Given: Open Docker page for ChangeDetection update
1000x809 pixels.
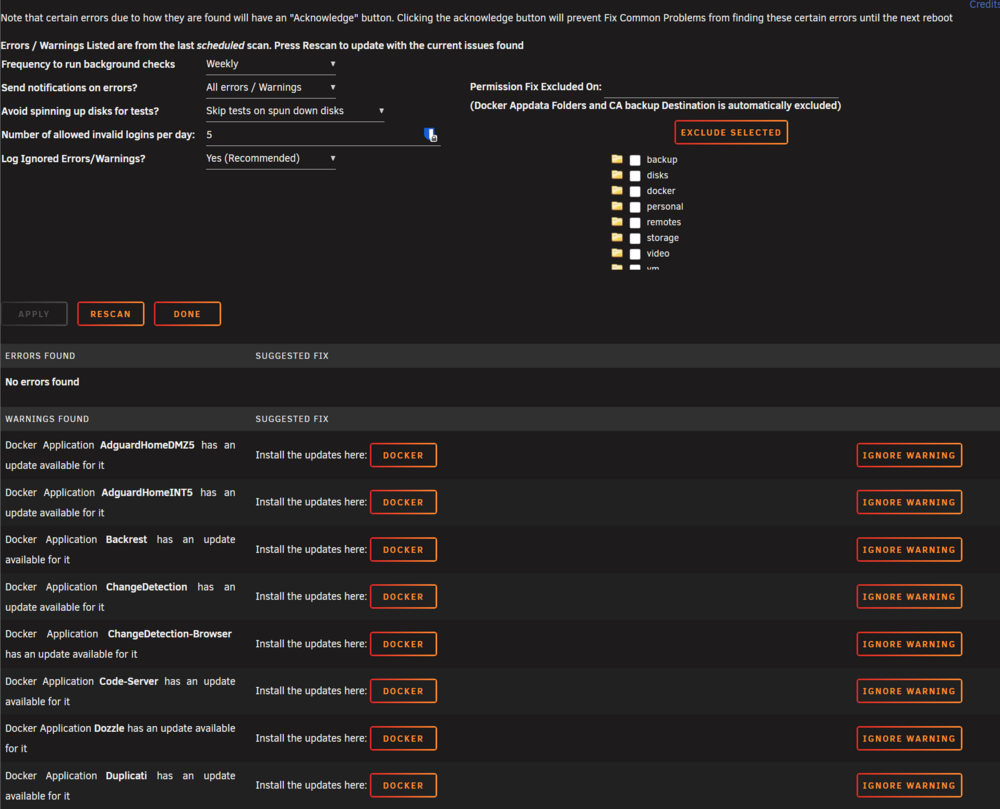Looking at the screenshot, I should pos(403,597).
